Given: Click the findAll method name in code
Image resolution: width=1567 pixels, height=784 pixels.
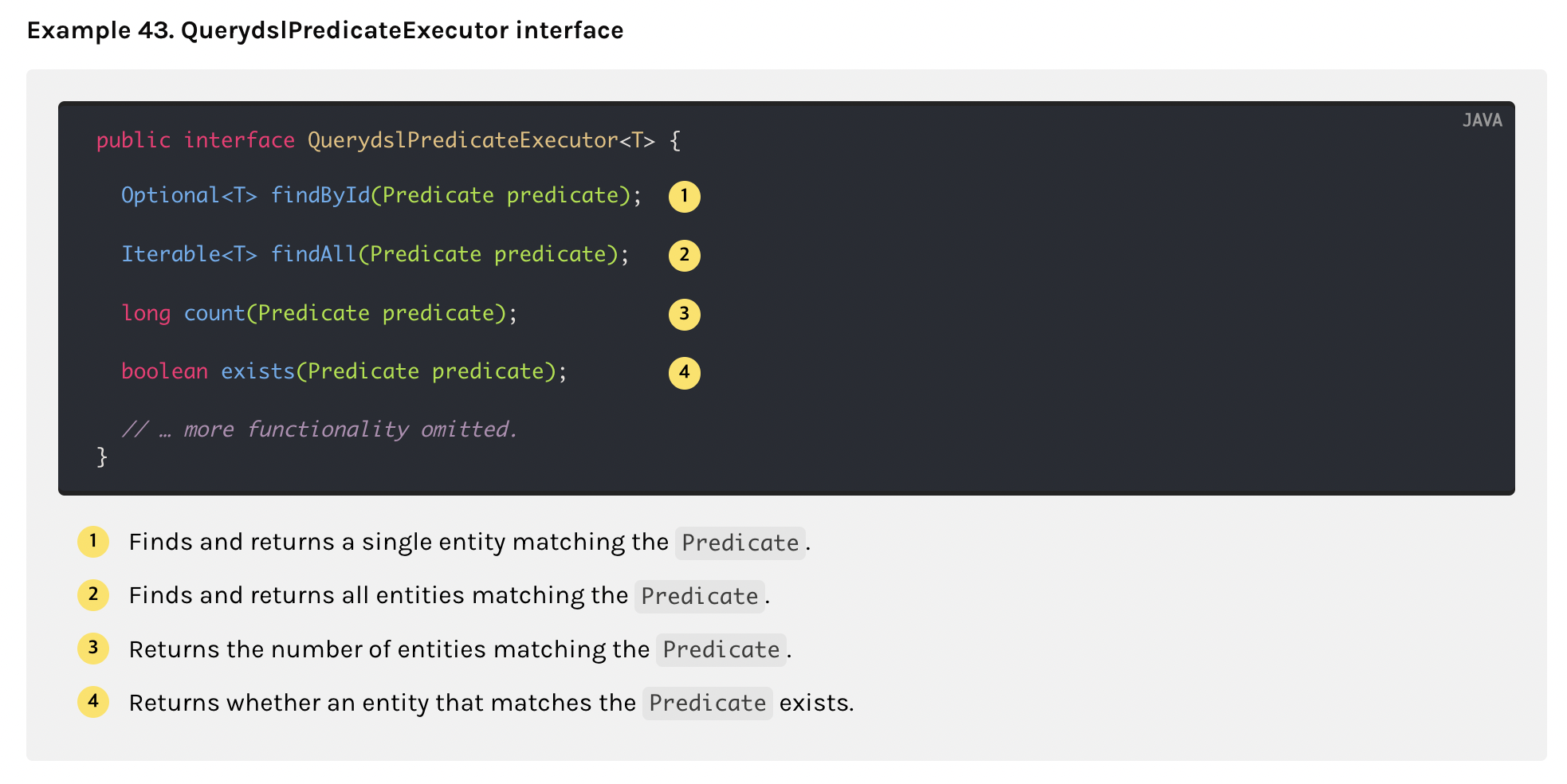Looking at the screenshot, I should 313,254.
